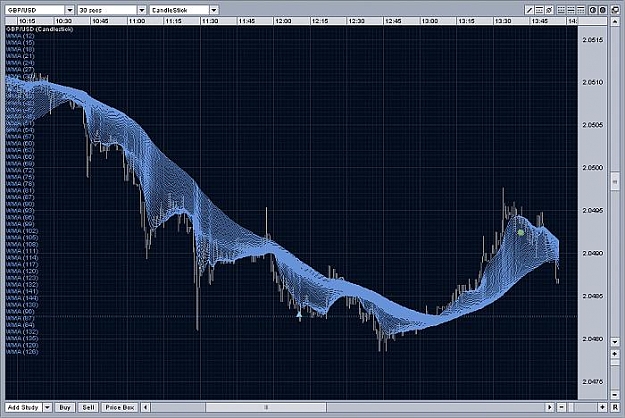The width and height of the screenshot is (625, 418).
Task: Click the 11:00 time axis label
Action: (x=137, y=21)
